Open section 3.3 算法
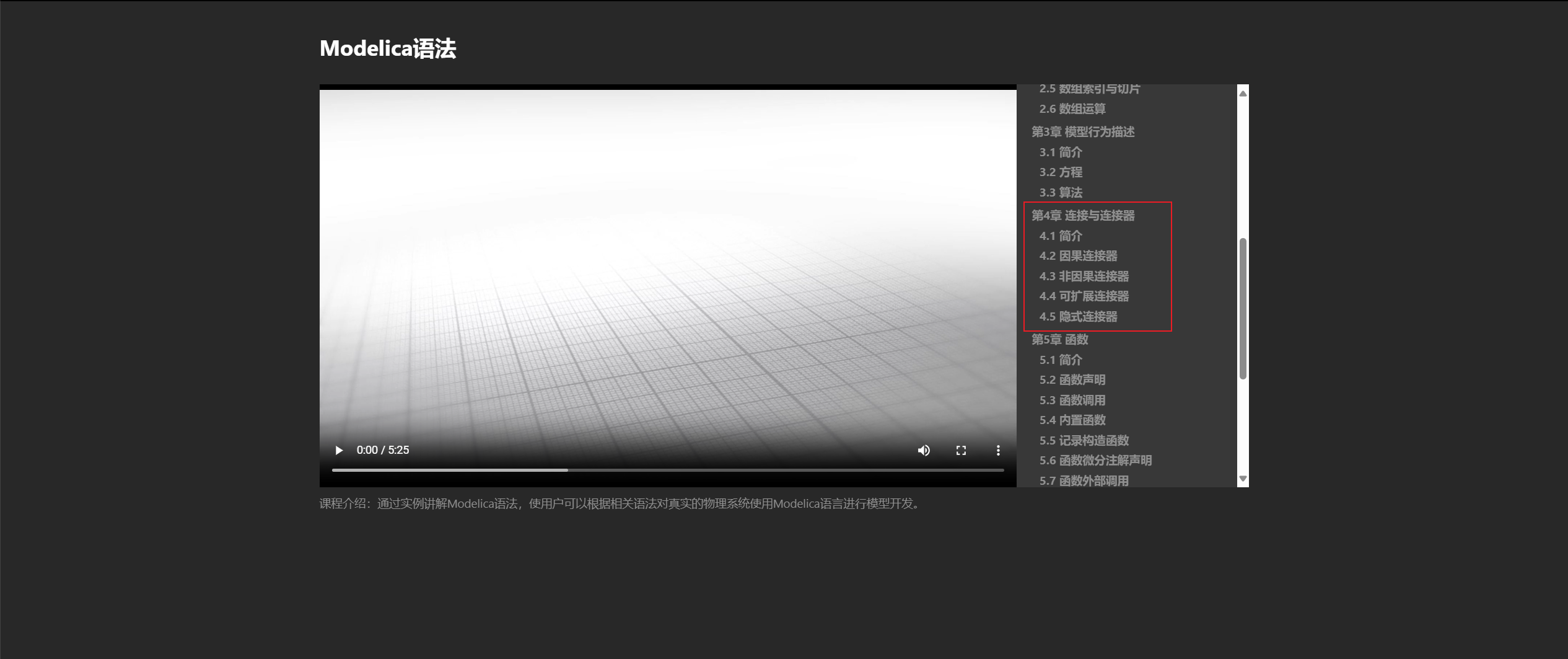1568x659 pixels. [x=1061, y=192]
